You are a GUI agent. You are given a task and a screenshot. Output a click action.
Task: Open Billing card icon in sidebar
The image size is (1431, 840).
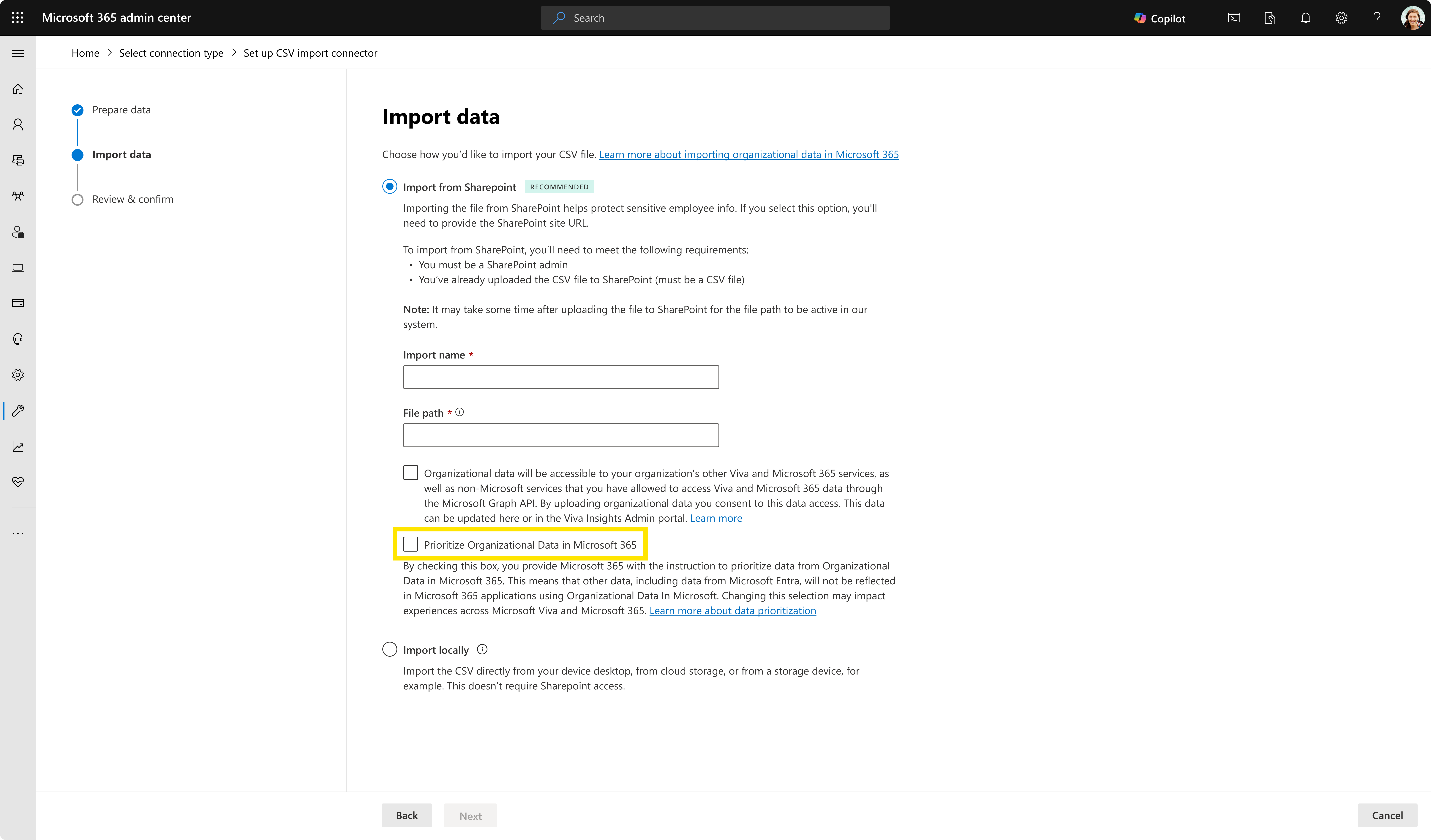coord(18,303)
